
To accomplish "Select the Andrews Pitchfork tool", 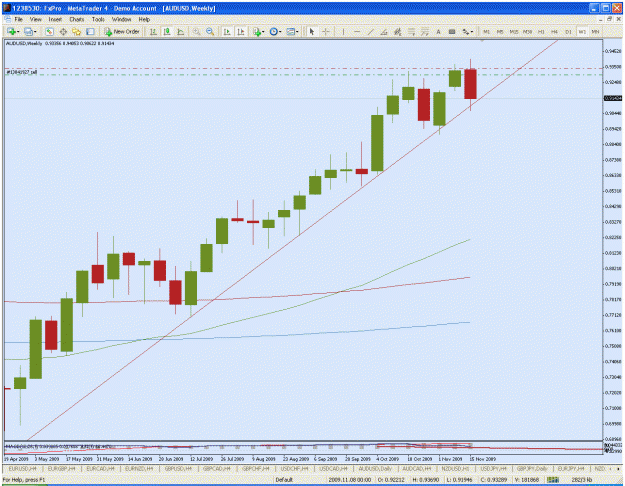I will [425, 31].
